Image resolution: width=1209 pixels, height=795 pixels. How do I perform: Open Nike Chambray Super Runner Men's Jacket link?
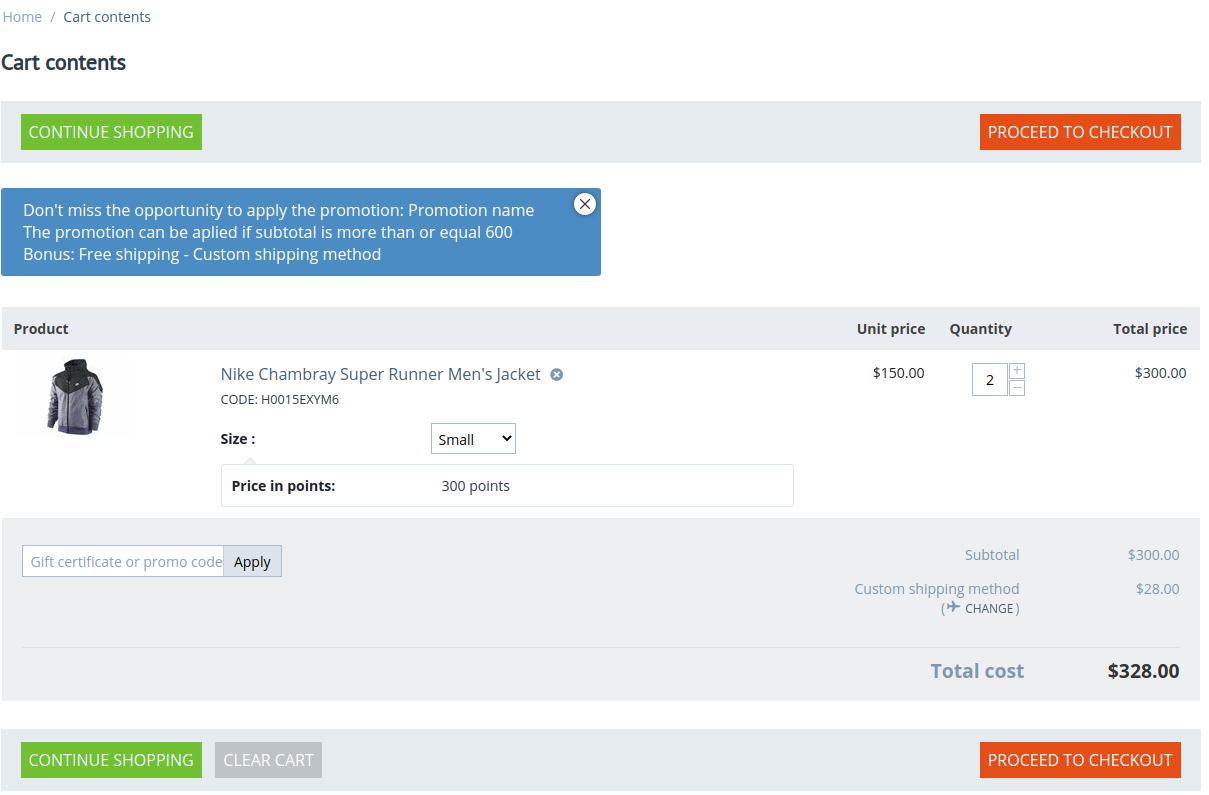381,374
